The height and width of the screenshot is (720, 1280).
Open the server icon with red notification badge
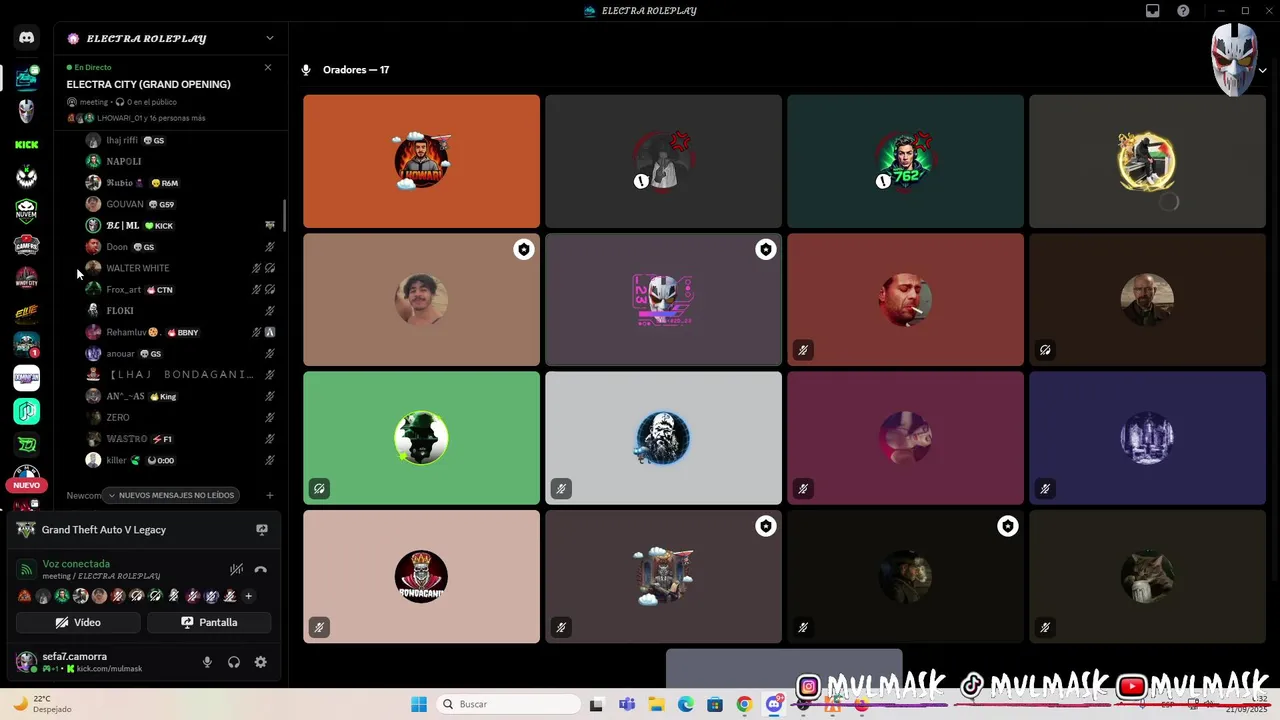(x=26, y=345)
